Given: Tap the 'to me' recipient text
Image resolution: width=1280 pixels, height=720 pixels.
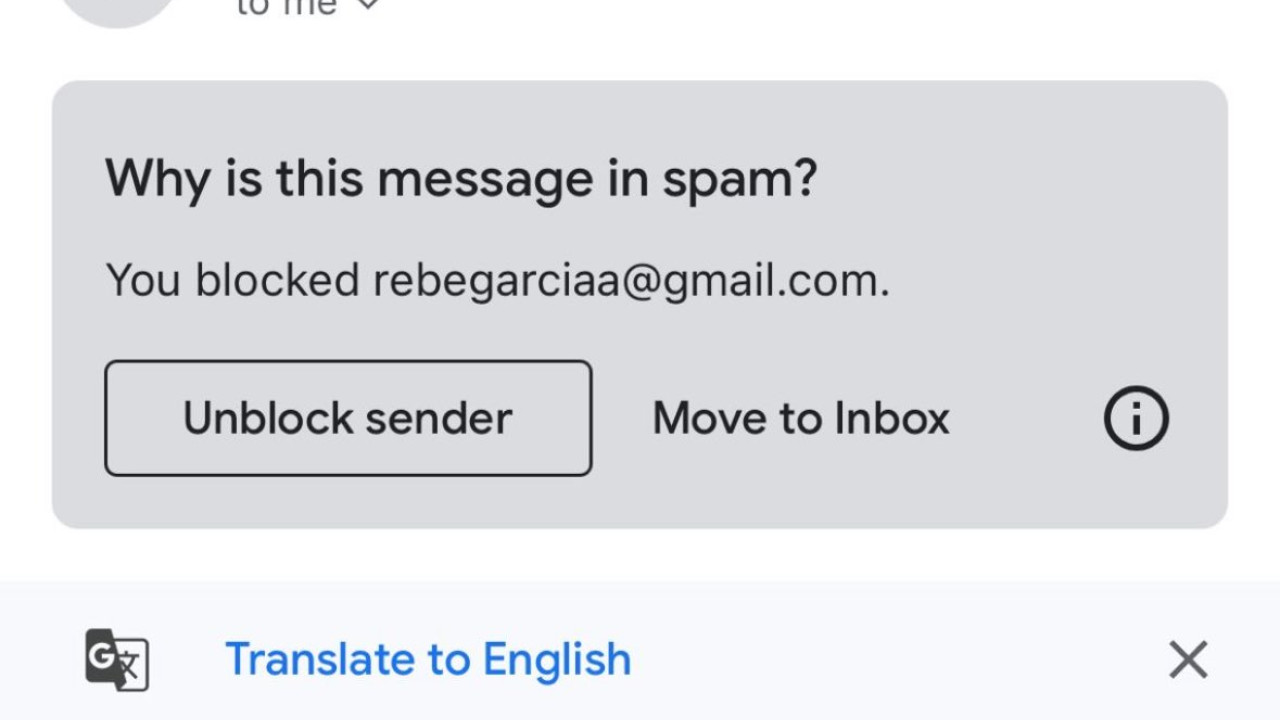Looking at the screenshot, I should (285, 8).
